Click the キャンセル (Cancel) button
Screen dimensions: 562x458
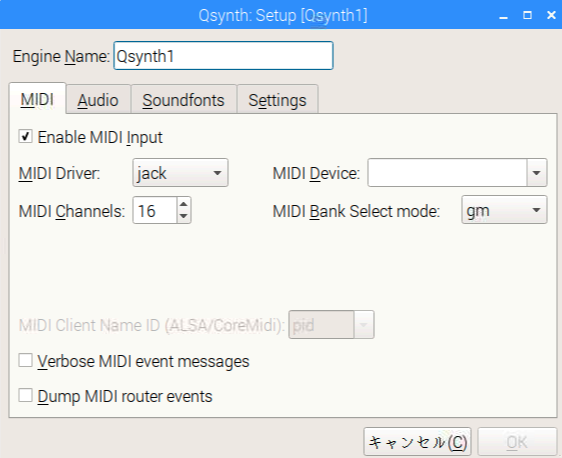click(x=418, y=442)
